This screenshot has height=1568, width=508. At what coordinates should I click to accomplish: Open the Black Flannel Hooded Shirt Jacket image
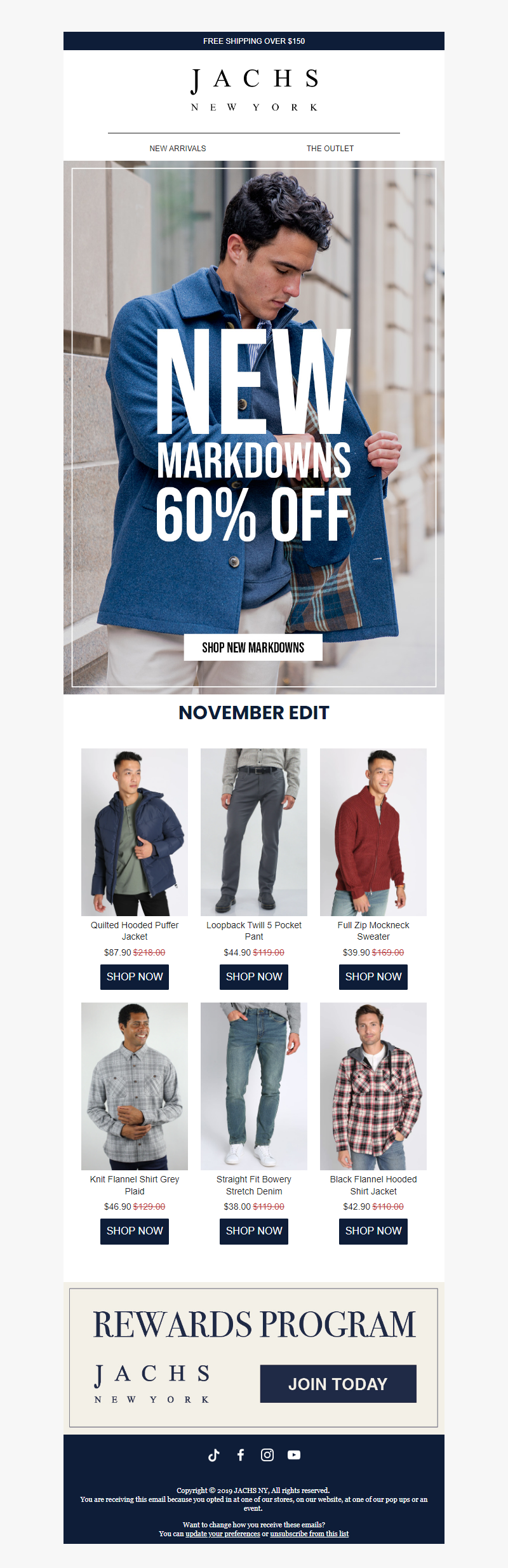click(x=373, y=1086)
